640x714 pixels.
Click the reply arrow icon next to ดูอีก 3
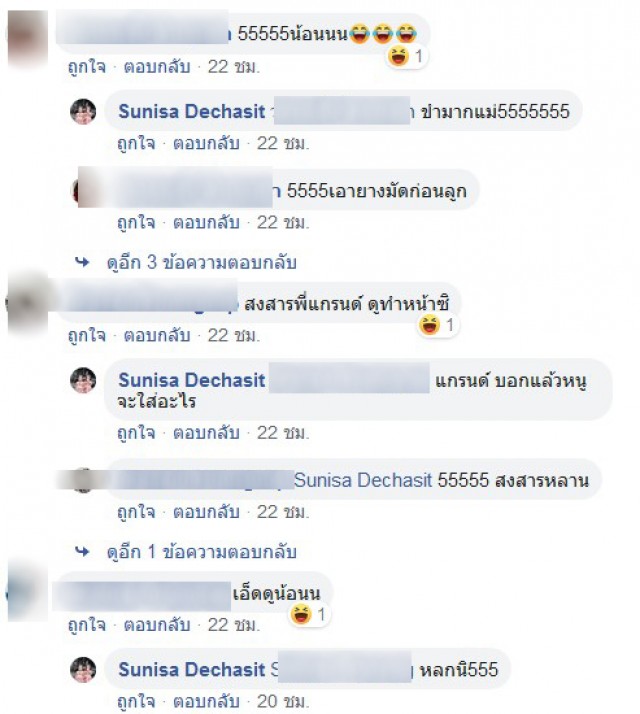coord(82,262)
